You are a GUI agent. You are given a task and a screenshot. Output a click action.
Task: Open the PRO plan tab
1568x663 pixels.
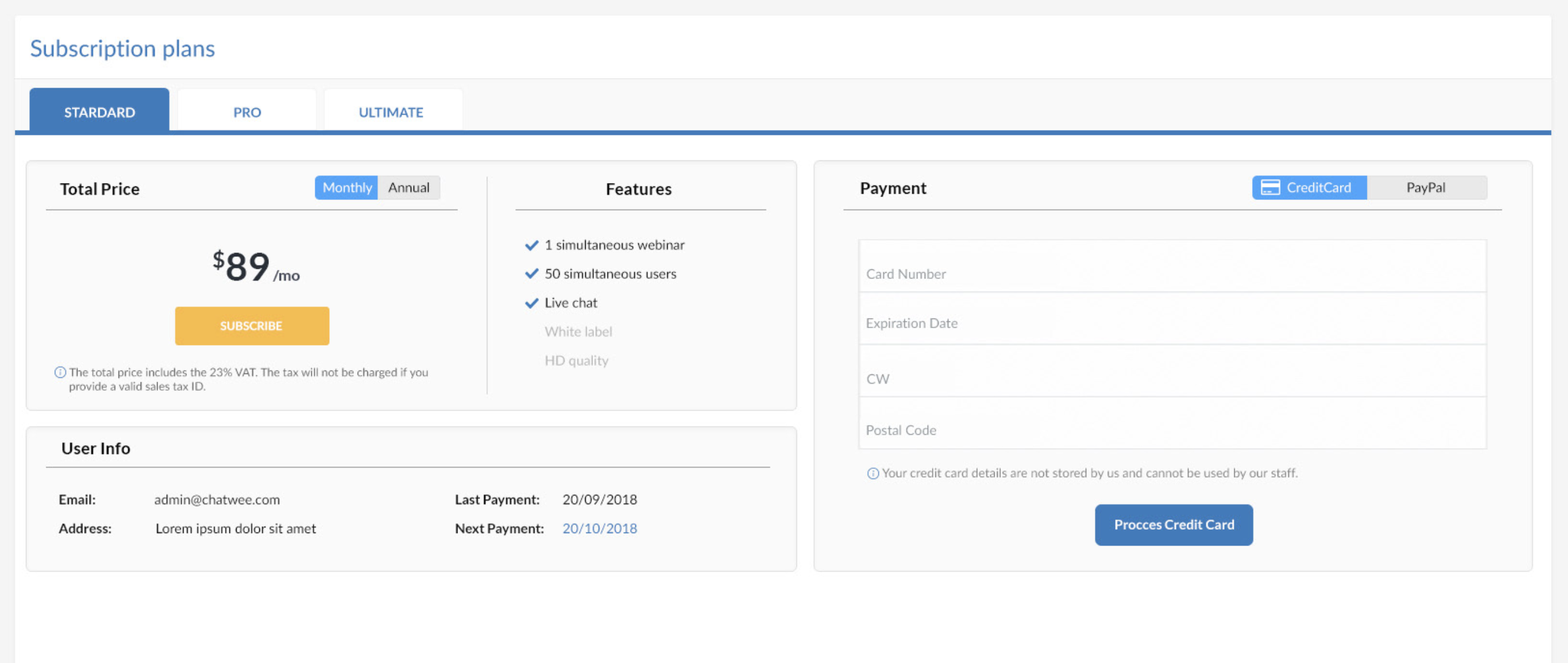click(246, 112)
